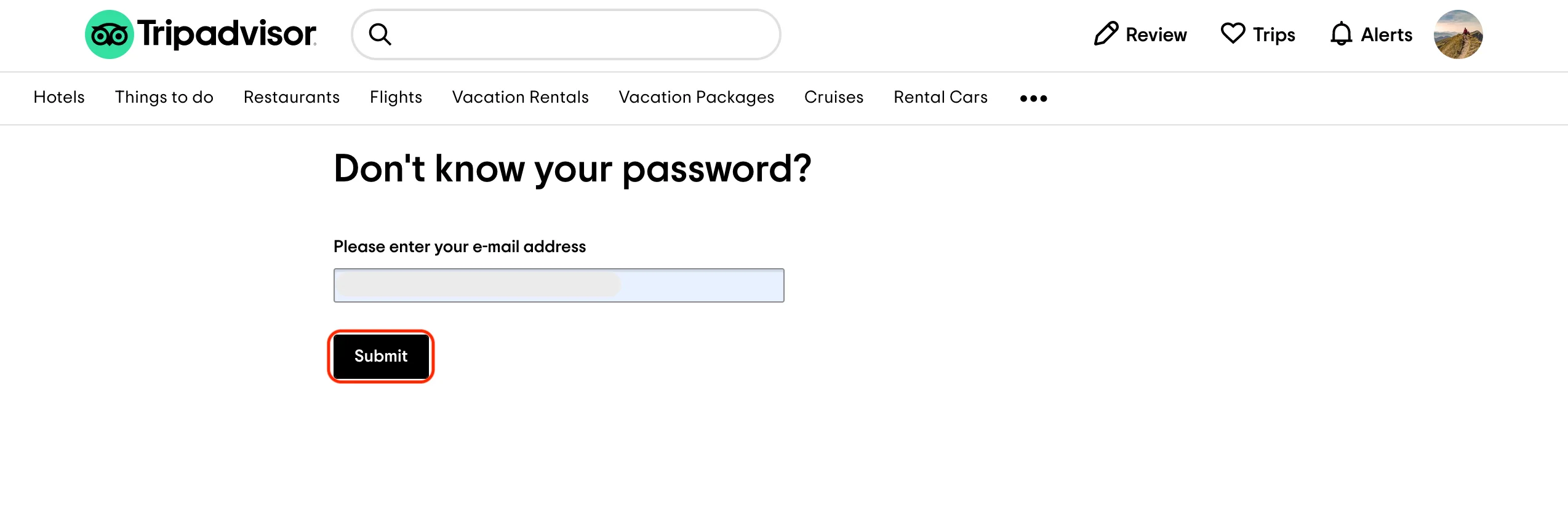The width and height of the screenshot is (1568, 508).
Task: Open the profile avatar picture
Action: click(1458, 34)
